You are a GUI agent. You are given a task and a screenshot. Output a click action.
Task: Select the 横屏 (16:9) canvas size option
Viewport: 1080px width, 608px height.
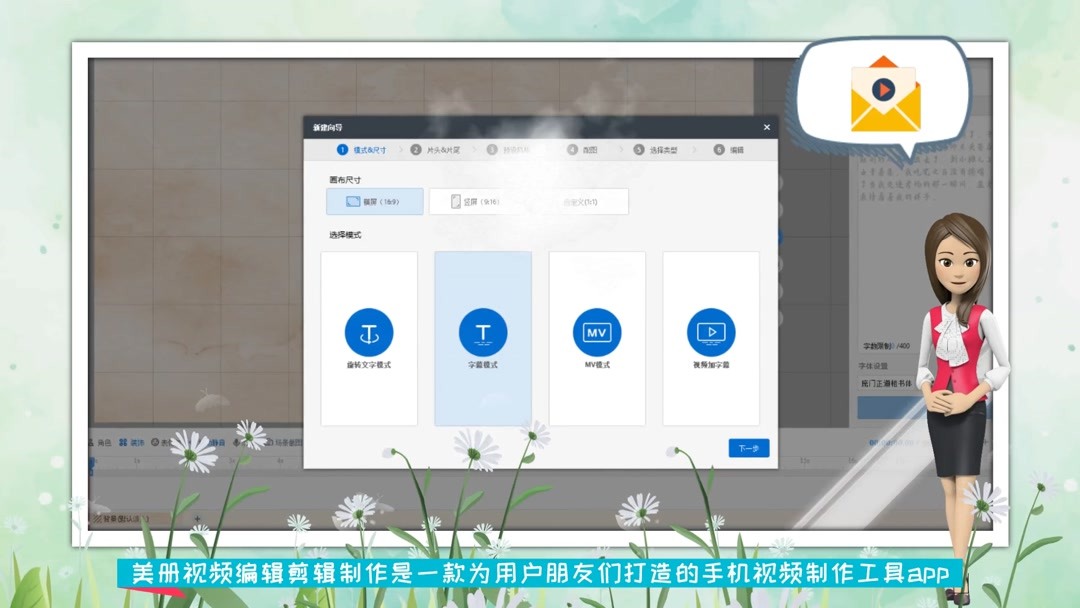click(374, 201)
